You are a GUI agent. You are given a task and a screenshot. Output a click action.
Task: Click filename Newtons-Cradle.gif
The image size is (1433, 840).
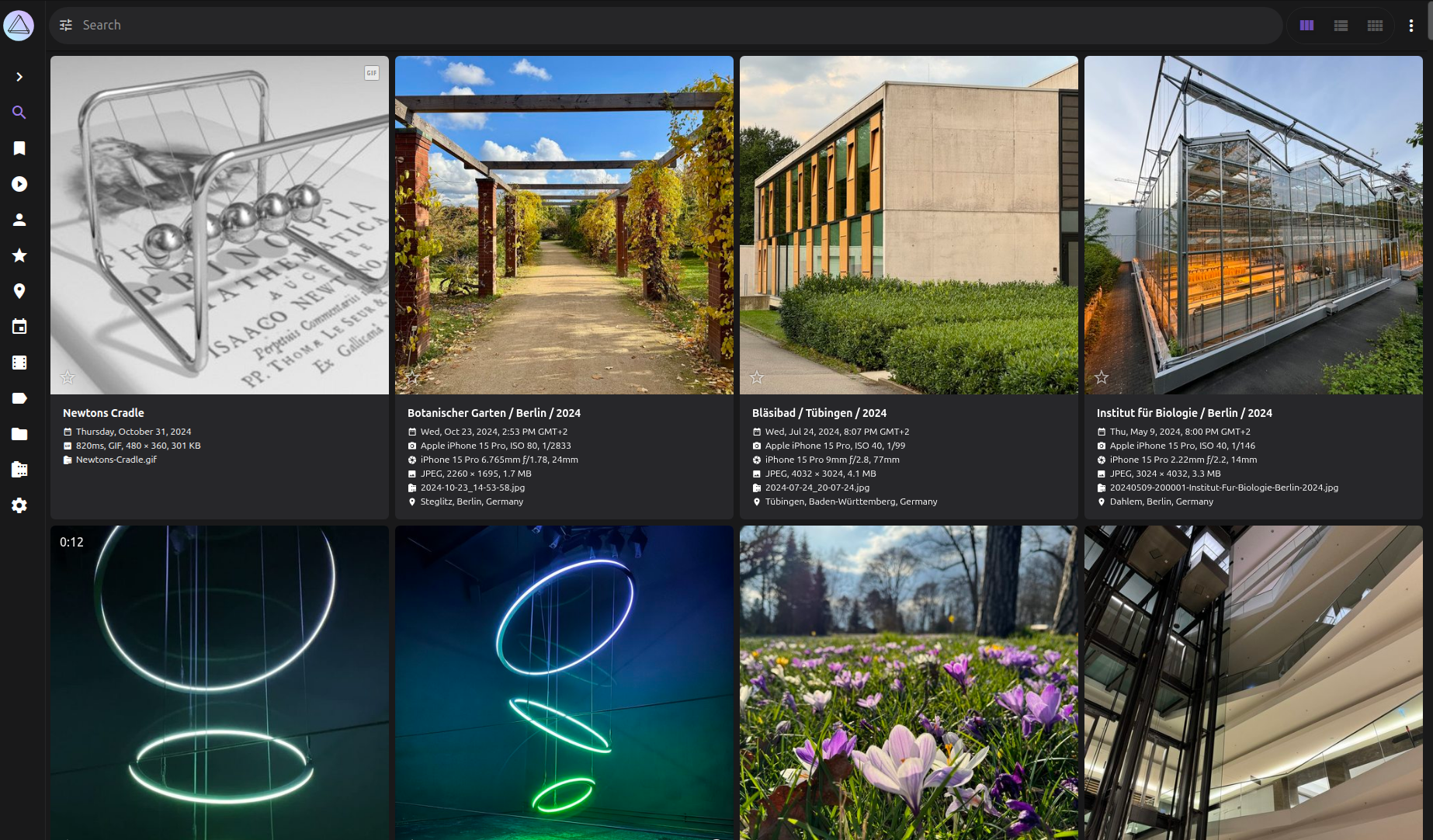pyautogui.click(x=116, y=460)
